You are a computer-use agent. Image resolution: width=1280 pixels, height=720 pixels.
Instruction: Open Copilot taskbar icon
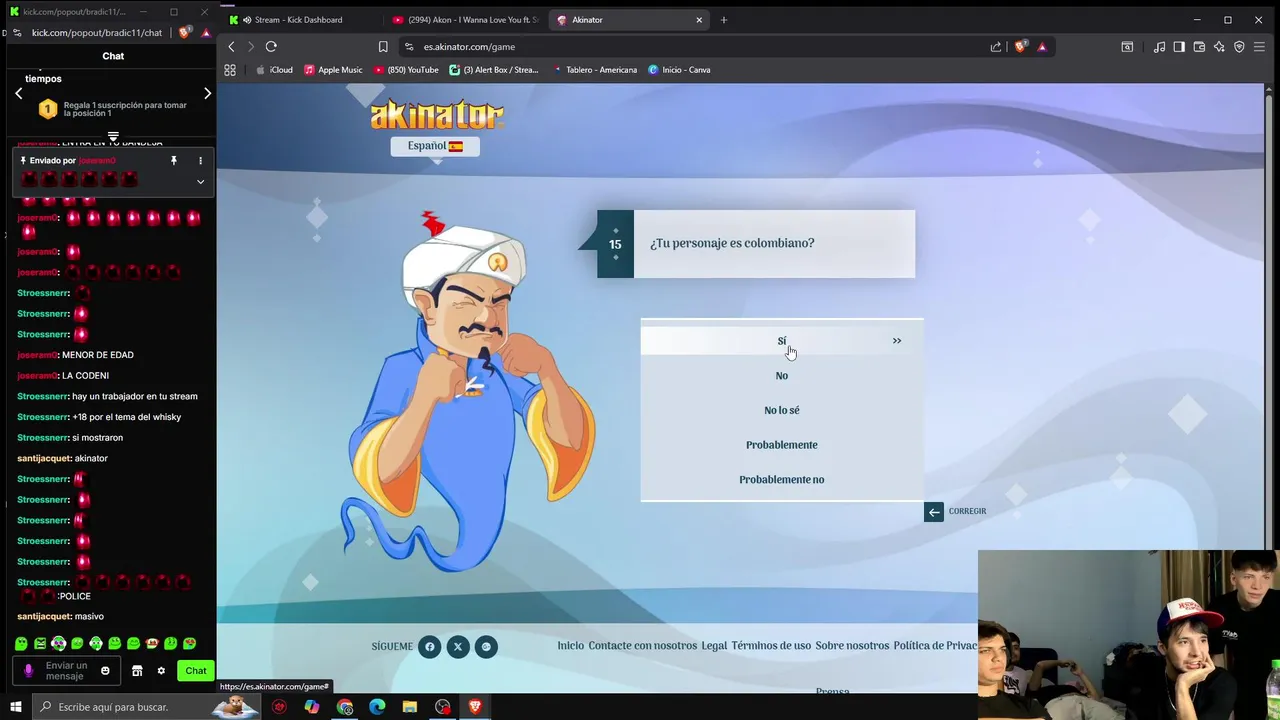point(312,707)
